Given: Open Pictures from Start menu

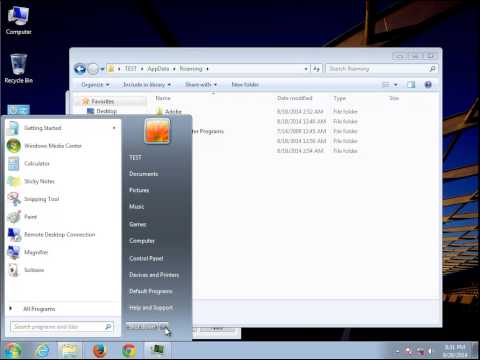Looking at the screenshot, I should click(x=139, y=190).
